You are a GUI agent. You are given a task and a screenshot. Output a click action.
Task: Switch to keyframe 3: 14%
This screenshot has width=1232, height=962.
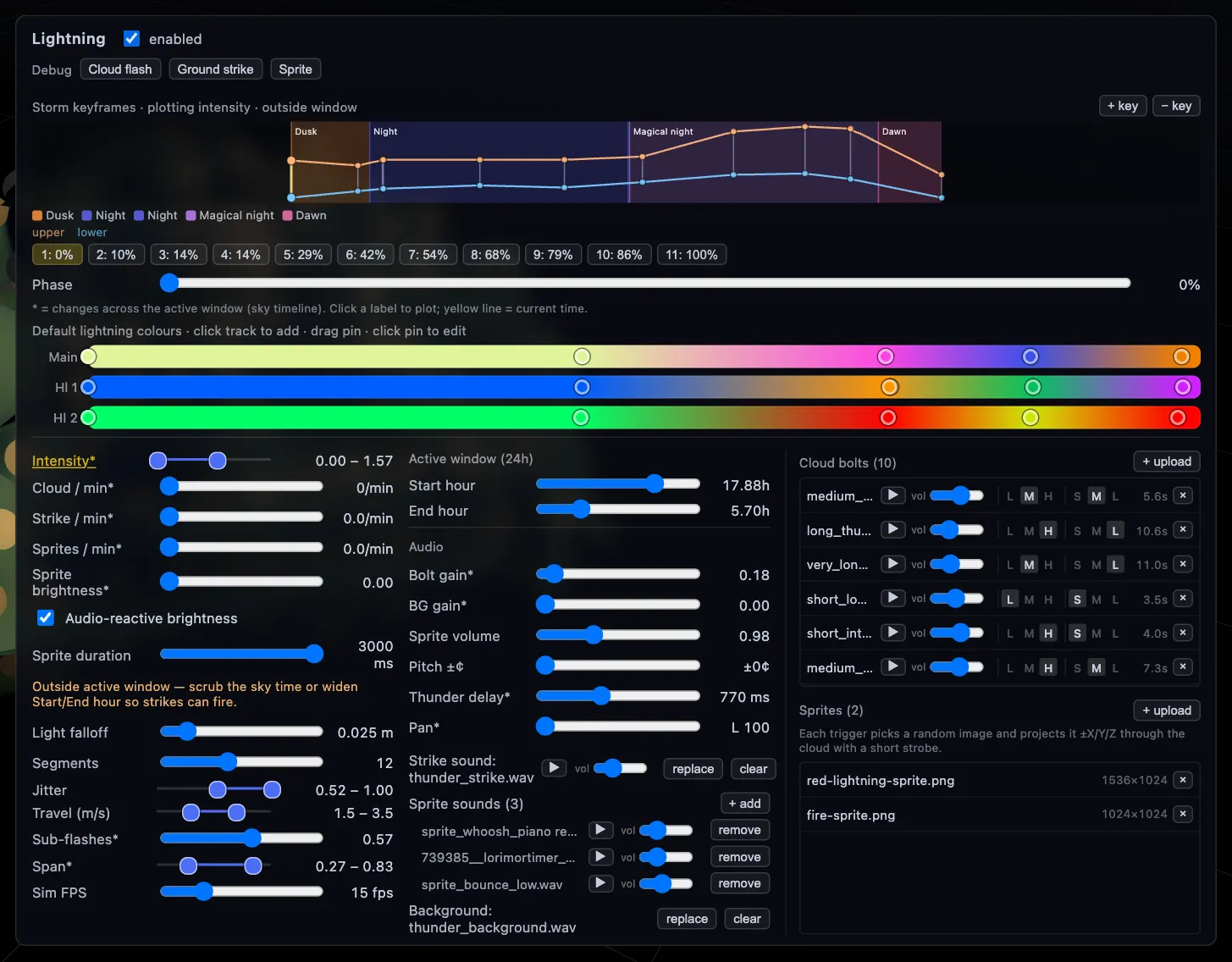pos(179,255)
